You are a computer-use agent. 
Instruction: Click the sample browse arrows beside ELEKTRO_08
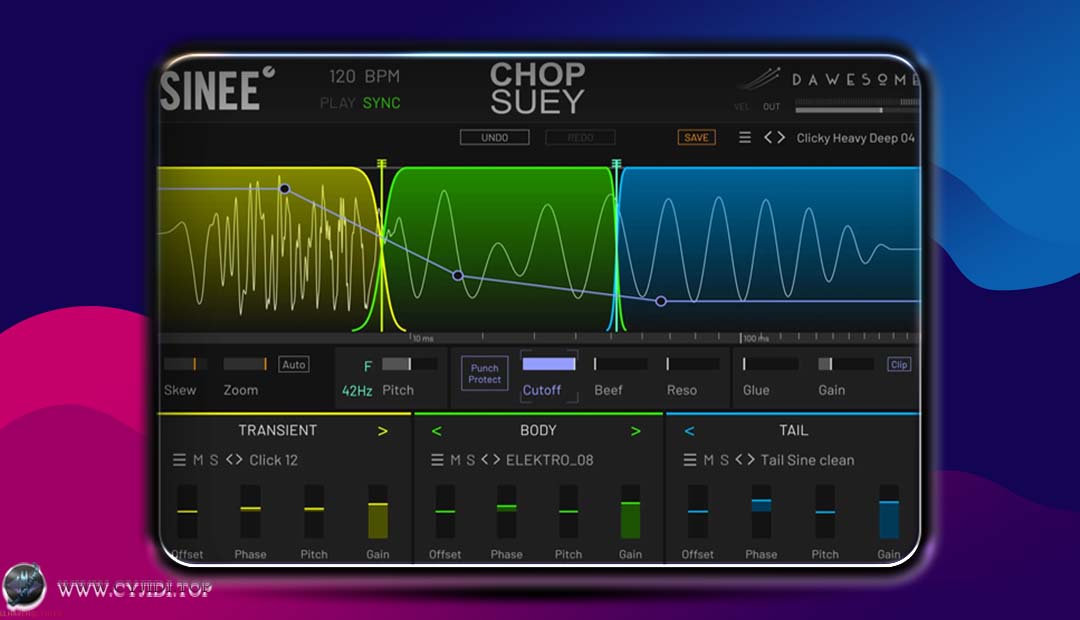click(491, 460)
